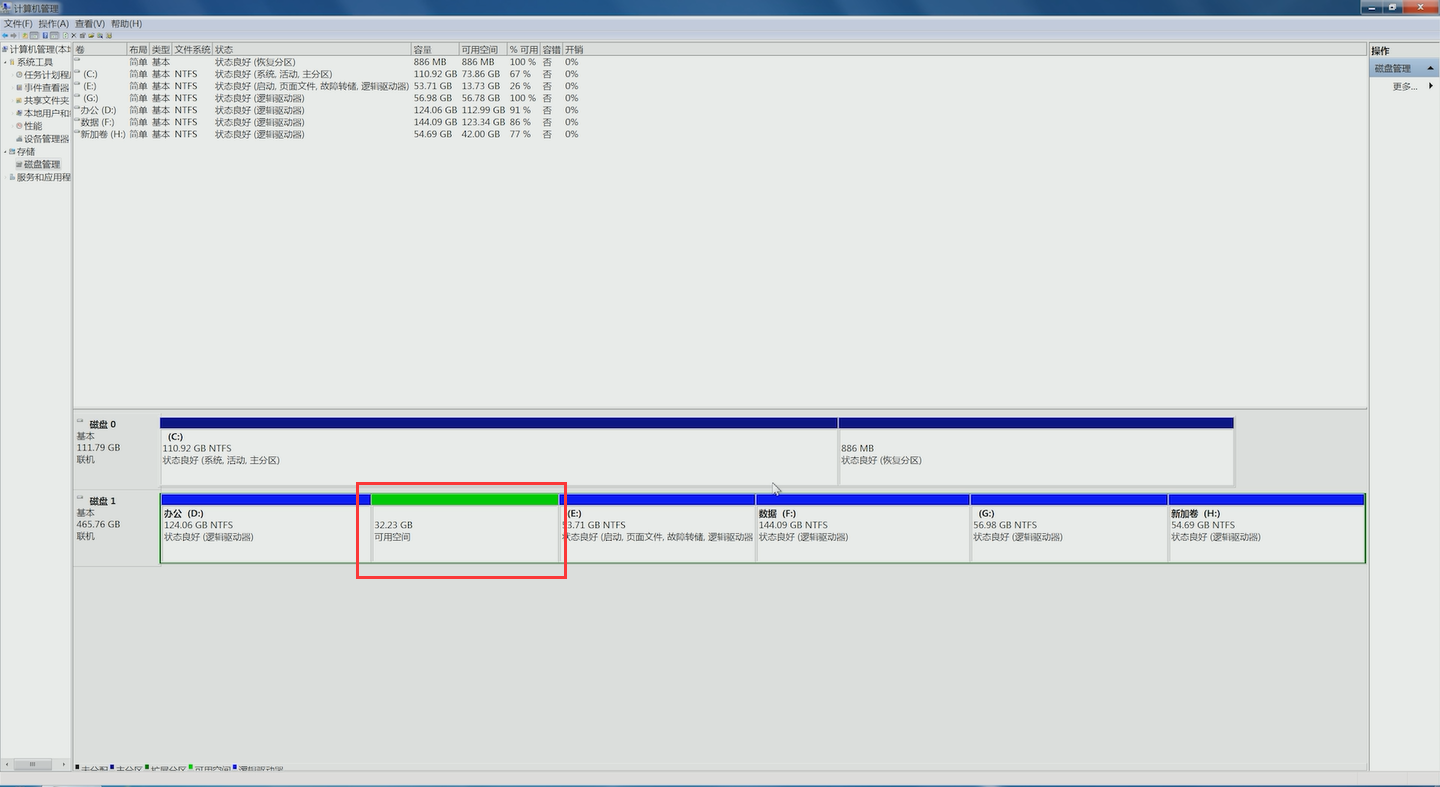1440x787 pixels.
Task: Click the 数据 (F:) volume list row
Action: [x=328, y=122]
